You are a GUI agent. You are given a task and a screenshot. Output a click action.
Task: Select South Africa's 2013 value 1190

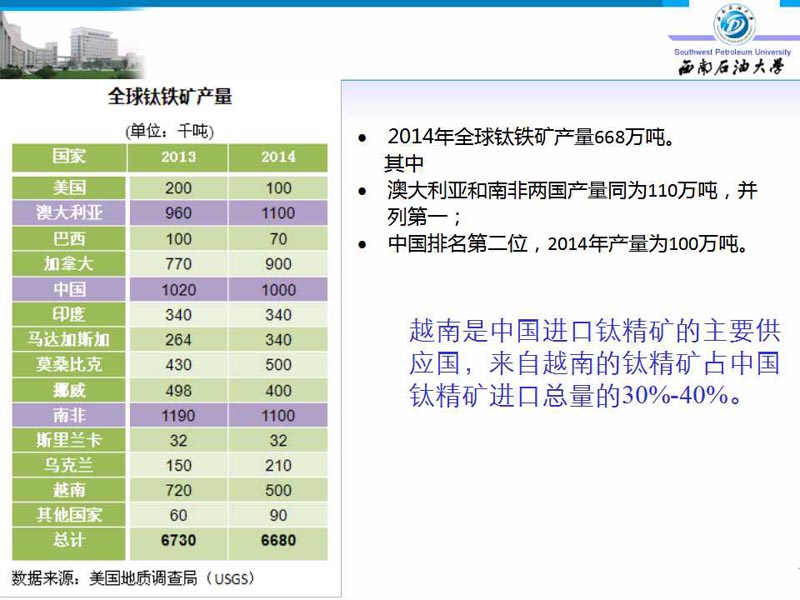point(178,415)
